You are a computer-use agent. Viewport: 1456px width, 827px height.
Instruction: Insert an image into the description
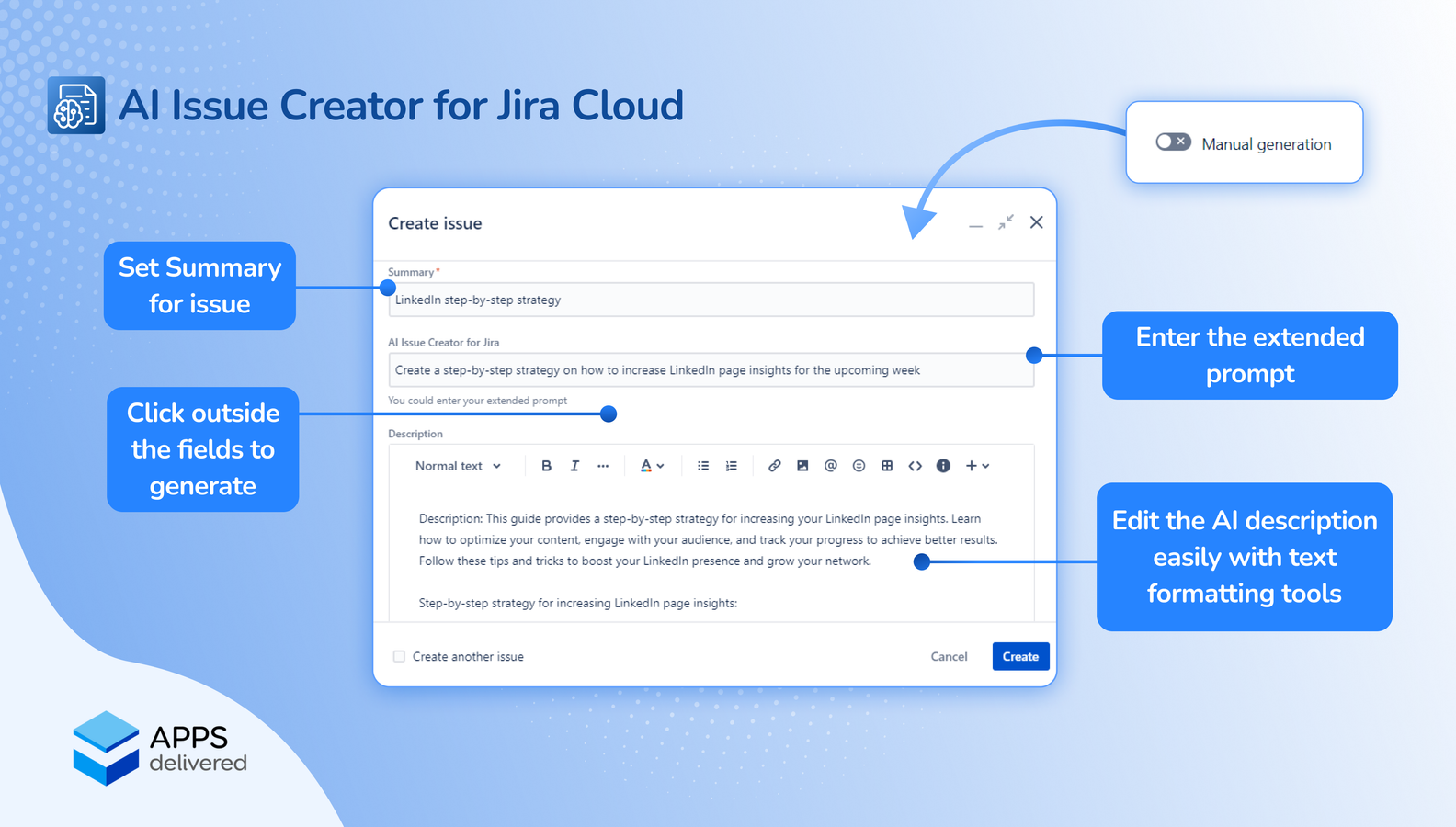(x=802, y=466)
